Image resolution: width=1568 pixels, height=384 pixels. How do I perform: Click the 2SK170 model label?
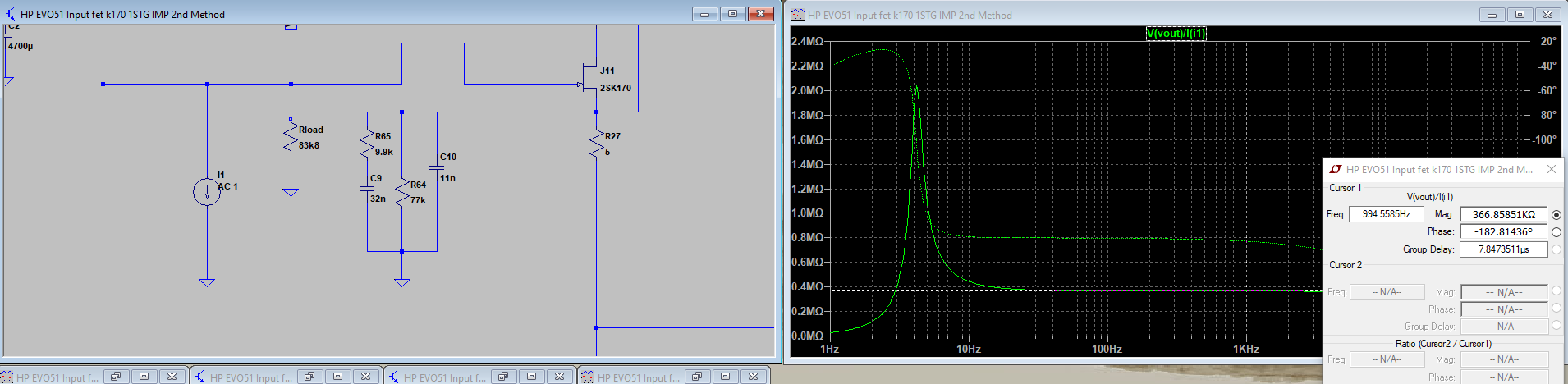click(x=616, y=88)
